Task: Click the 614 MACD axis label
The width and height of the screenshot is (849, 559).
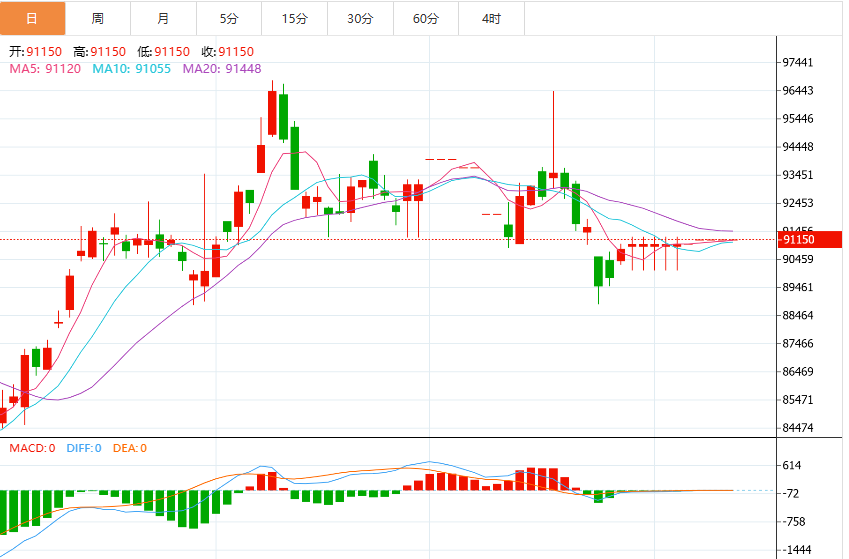Action: 792,465
